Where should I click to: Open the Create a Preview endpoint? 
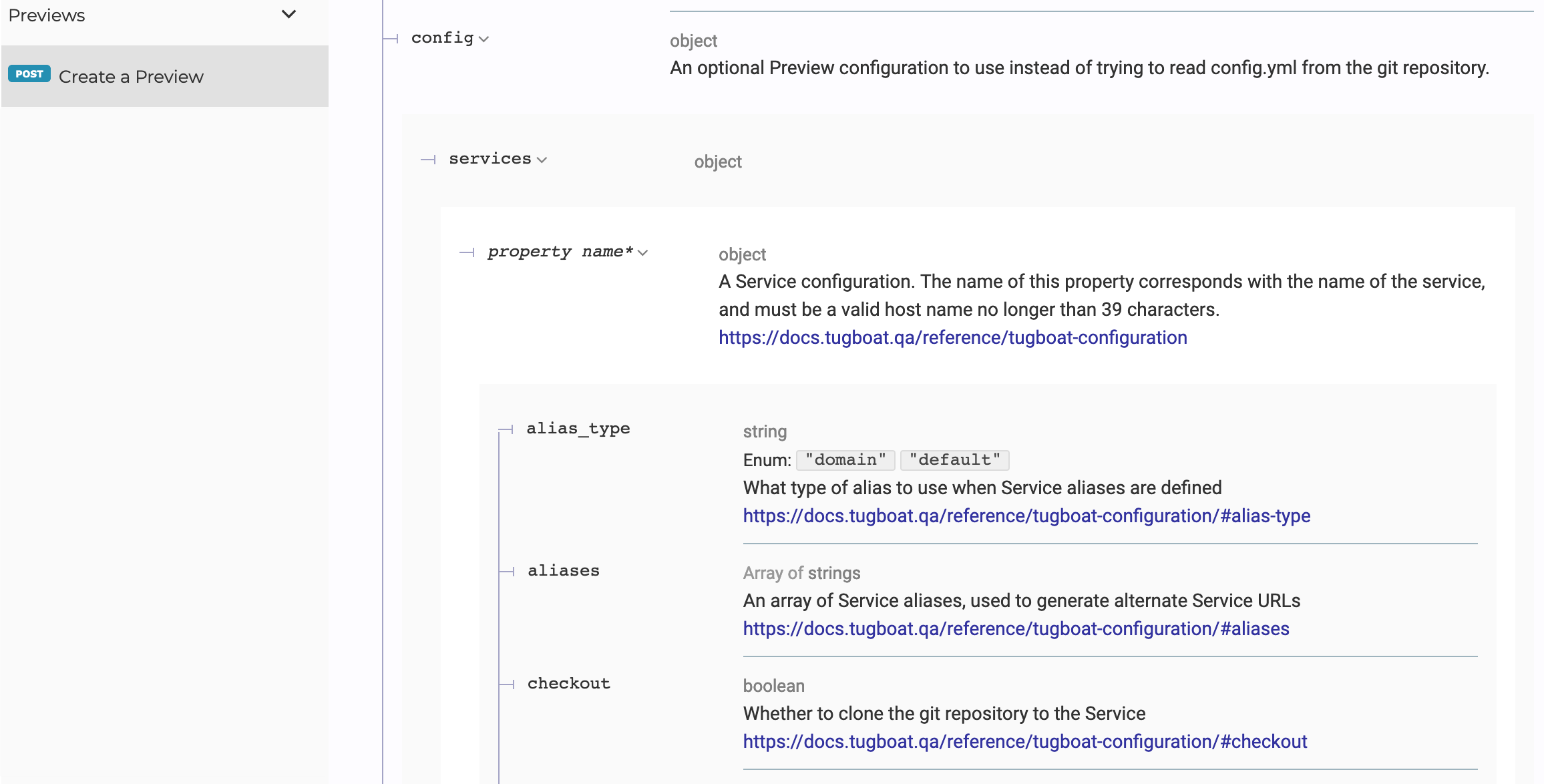click(x=131, y=77)
